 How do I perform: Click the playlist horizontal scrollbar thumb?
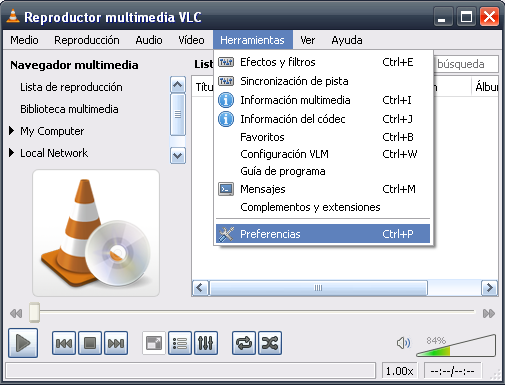[x=318, y=288]
